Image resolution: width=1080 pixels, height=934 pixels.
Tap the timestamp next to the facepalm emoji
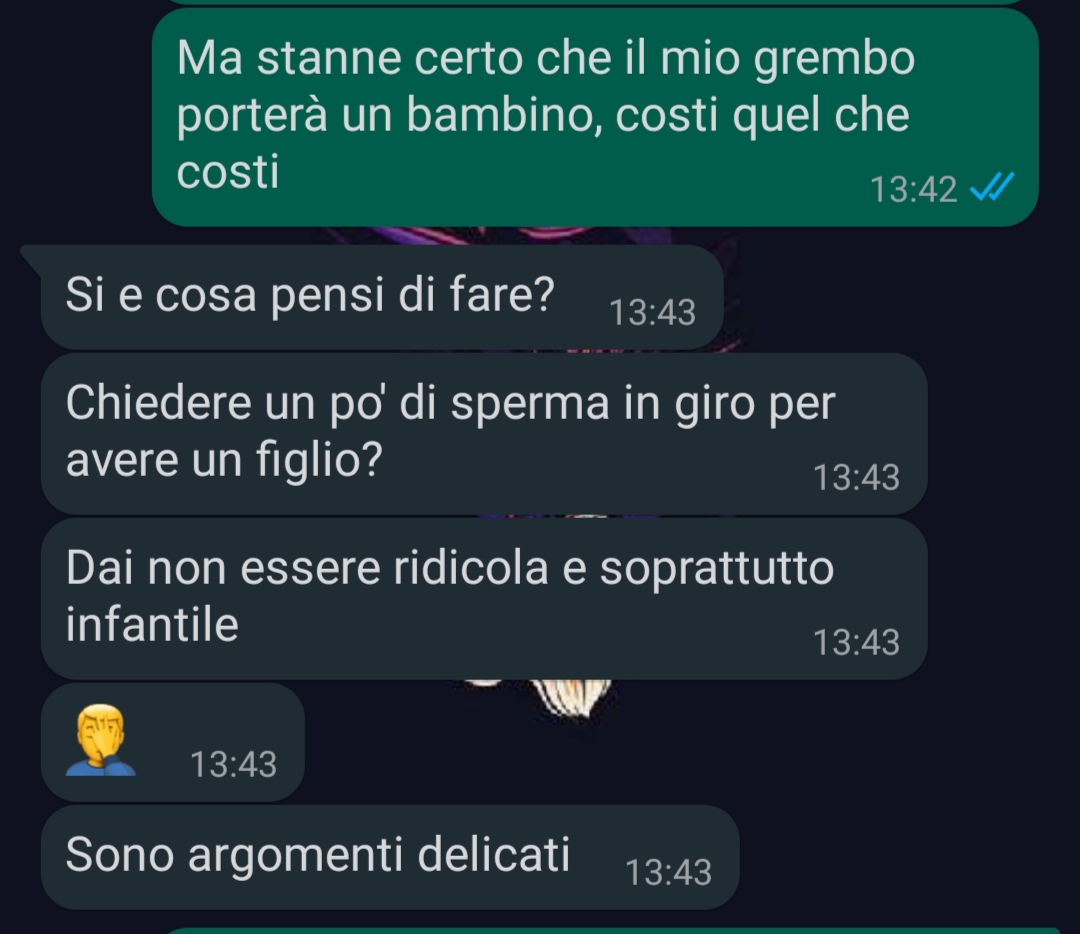pyautogui.click(x=233, y=764)
